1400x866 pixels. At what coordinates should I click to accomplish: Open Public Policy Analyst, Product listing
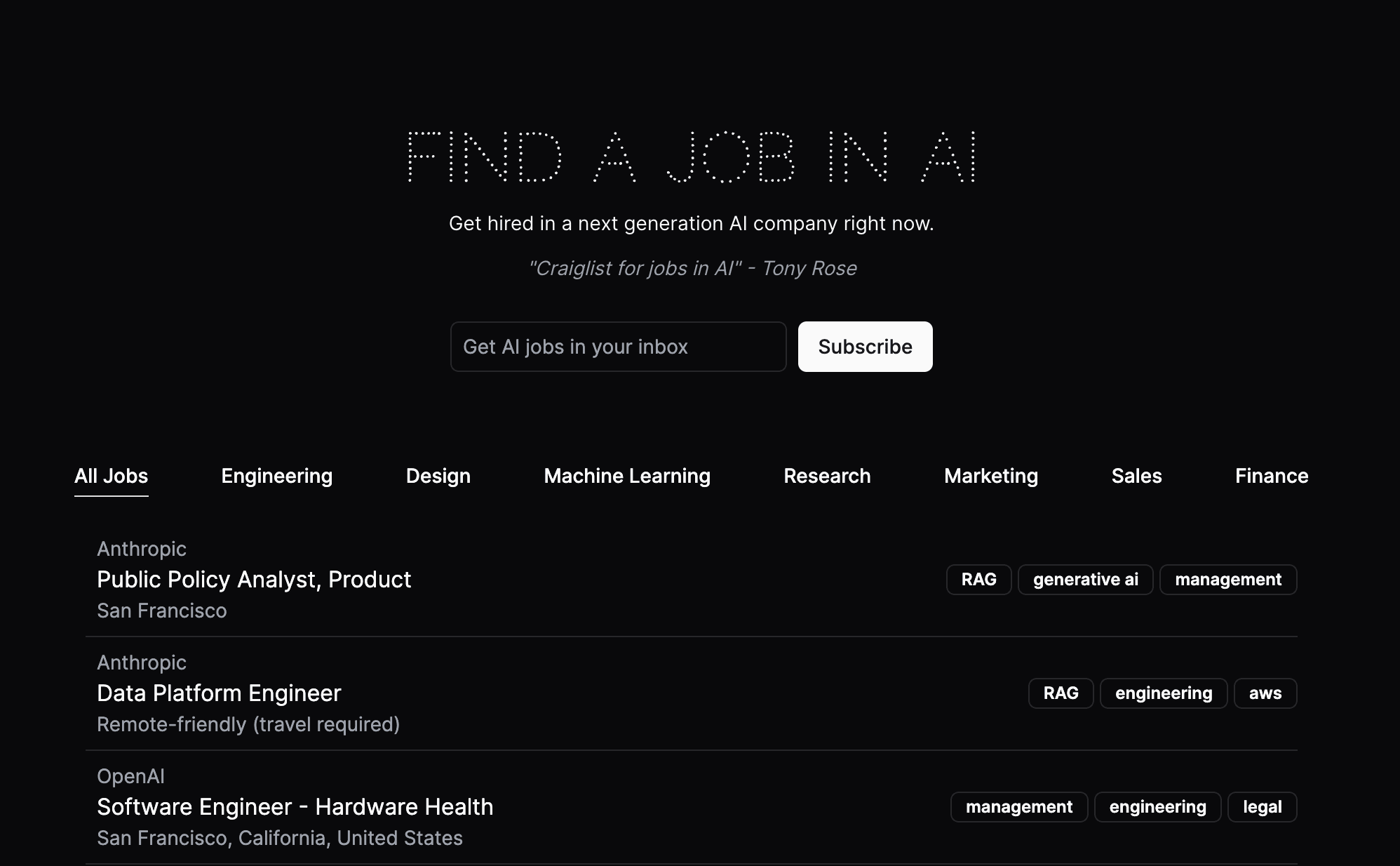[254, 580]
